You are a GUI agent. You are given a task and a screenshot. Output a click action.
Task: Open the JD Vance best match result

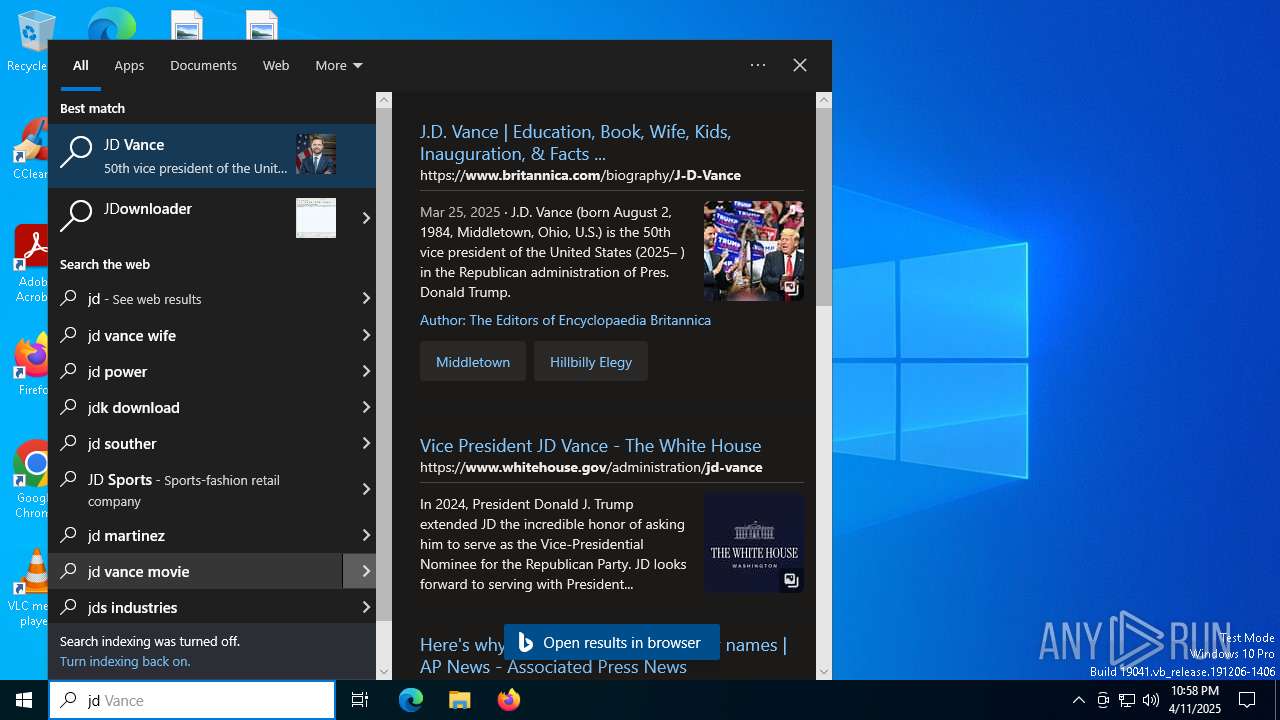tap(212, 155)
